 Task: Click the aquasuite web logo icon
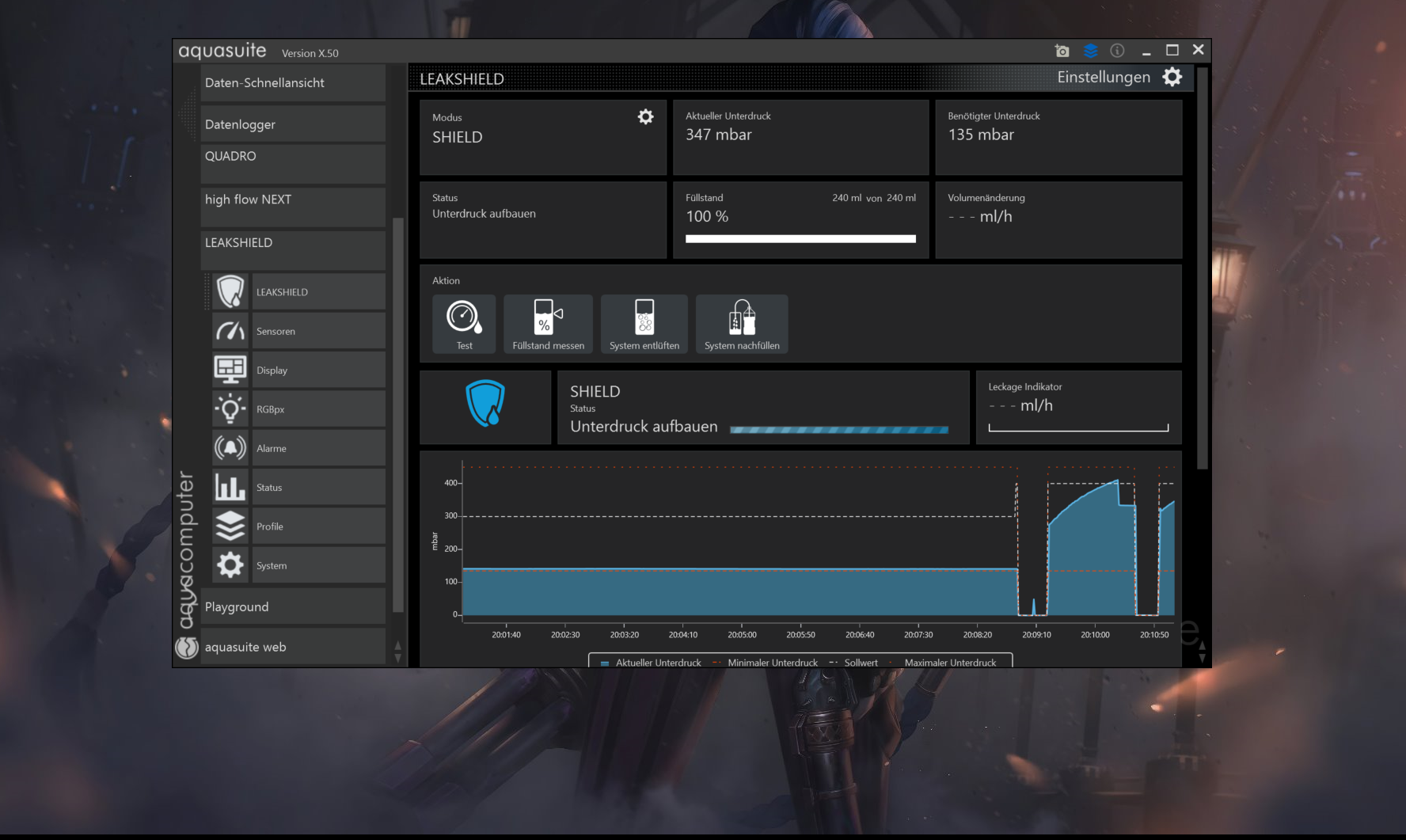click(x=187, y=648)
